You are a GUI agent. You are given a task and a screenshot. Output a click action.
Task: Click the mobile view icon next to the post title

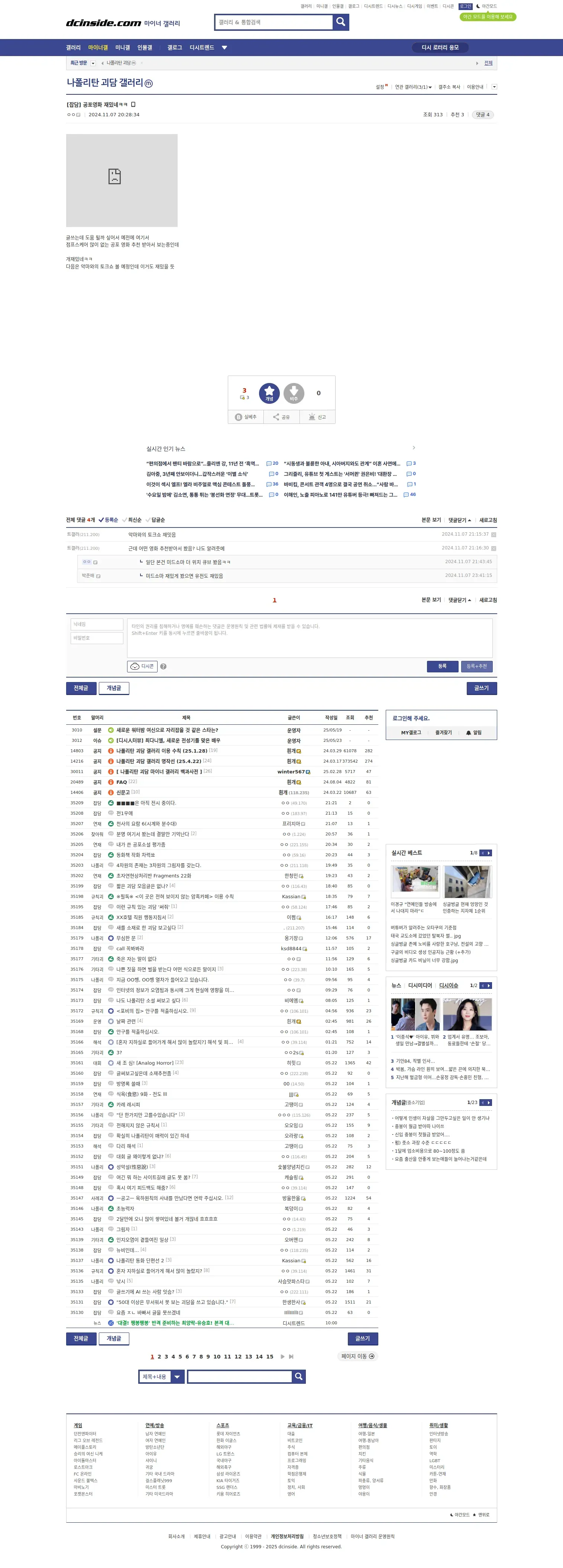133,105
